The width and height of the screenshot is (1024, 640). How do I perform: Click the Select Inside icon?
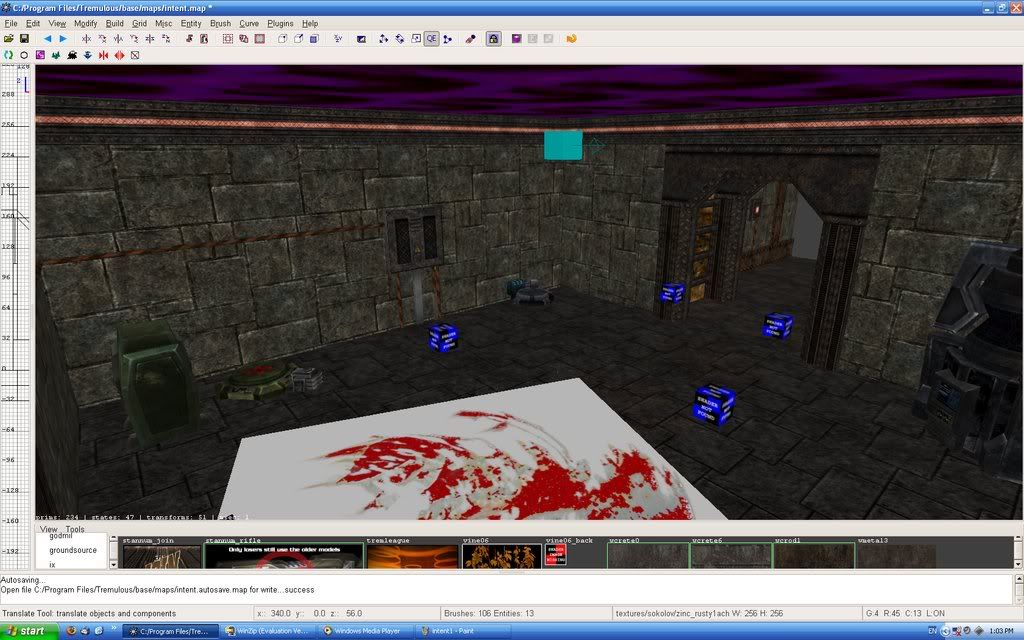coord(204,39)
